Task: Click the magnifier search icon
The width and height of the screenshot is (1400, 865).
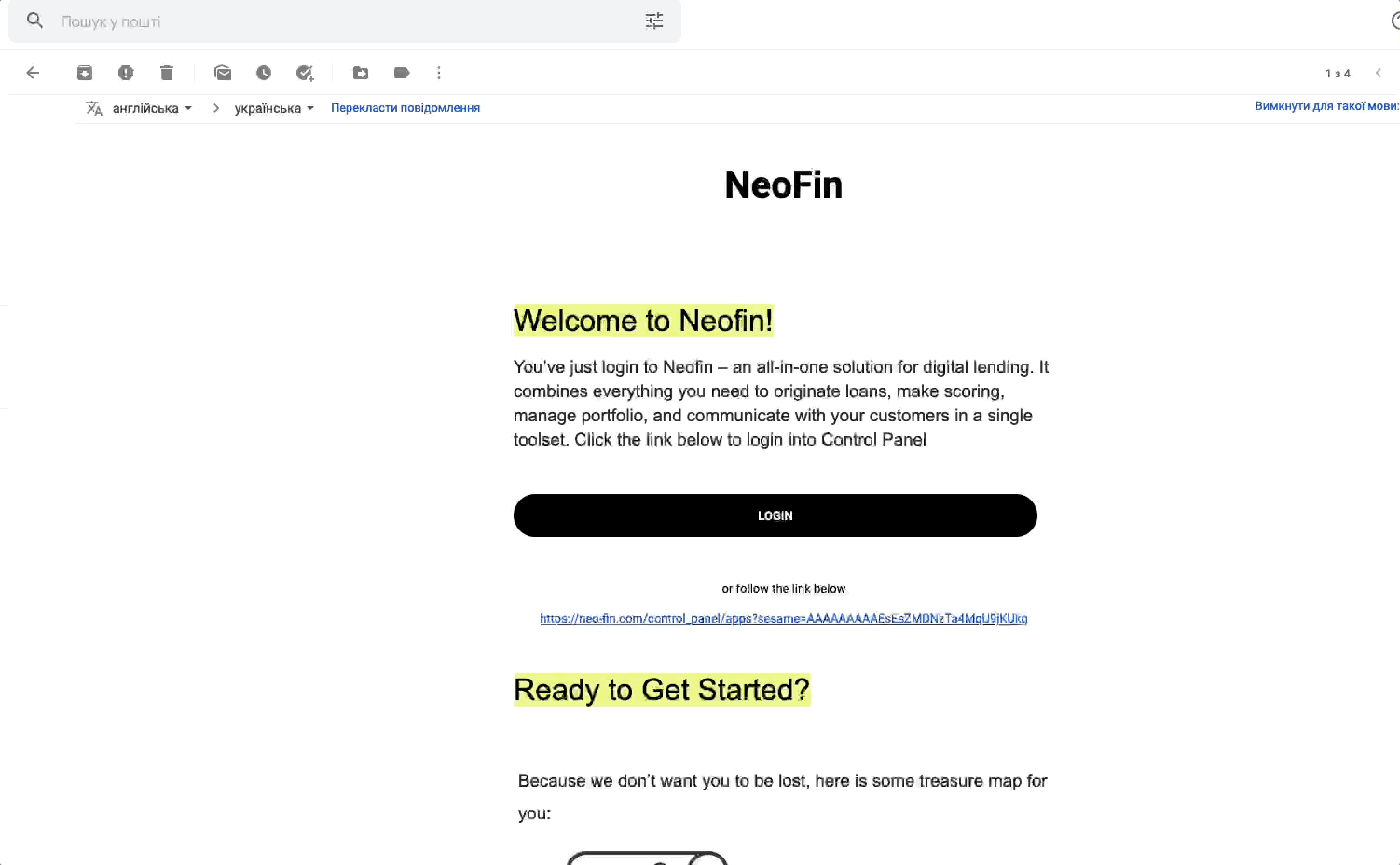Action: click(x=34, y=21)
